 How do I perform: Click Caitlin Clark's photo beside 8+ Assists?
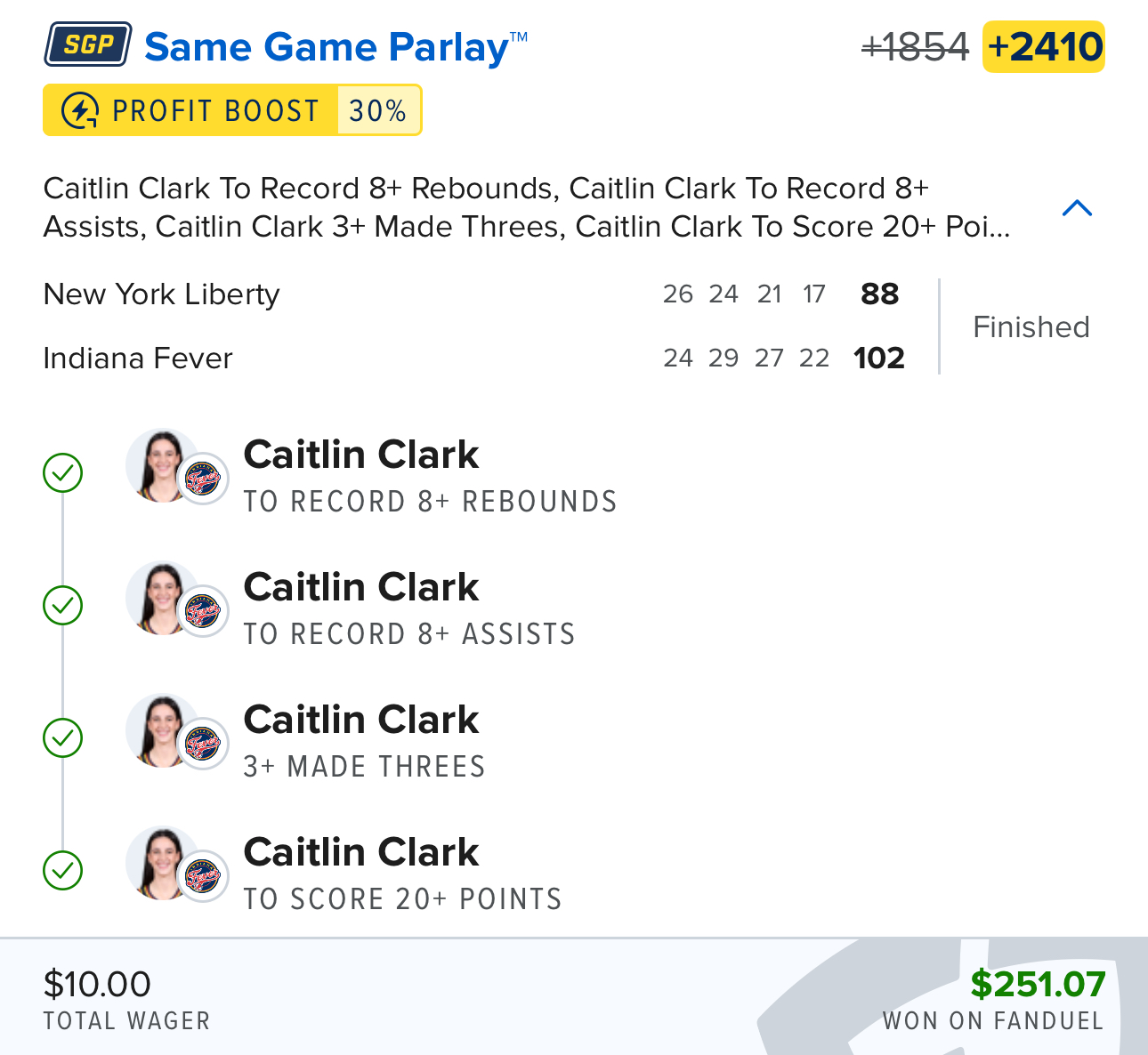point(160,597)
